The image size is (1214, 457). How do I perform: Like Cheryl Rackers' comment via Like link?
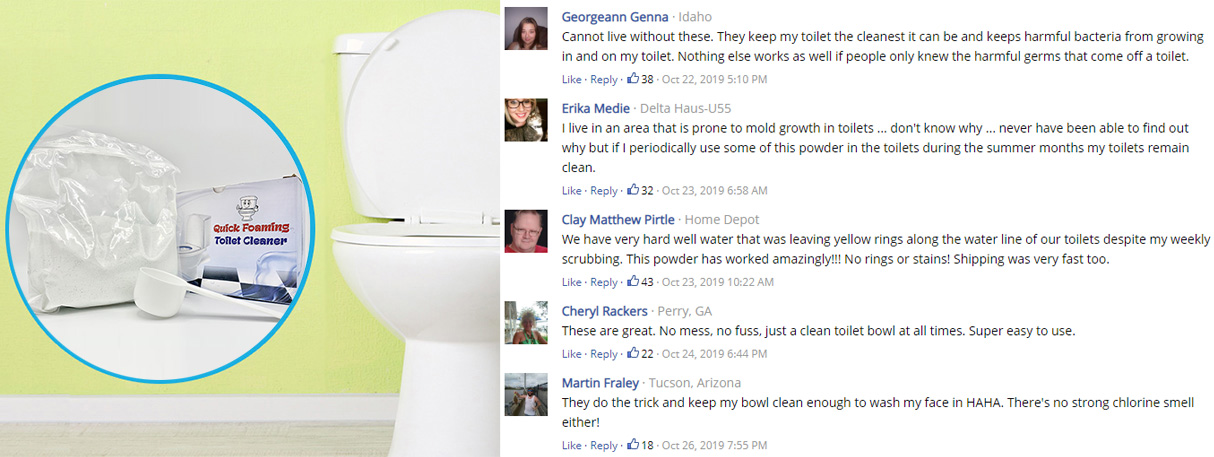(x=571, y=353)
